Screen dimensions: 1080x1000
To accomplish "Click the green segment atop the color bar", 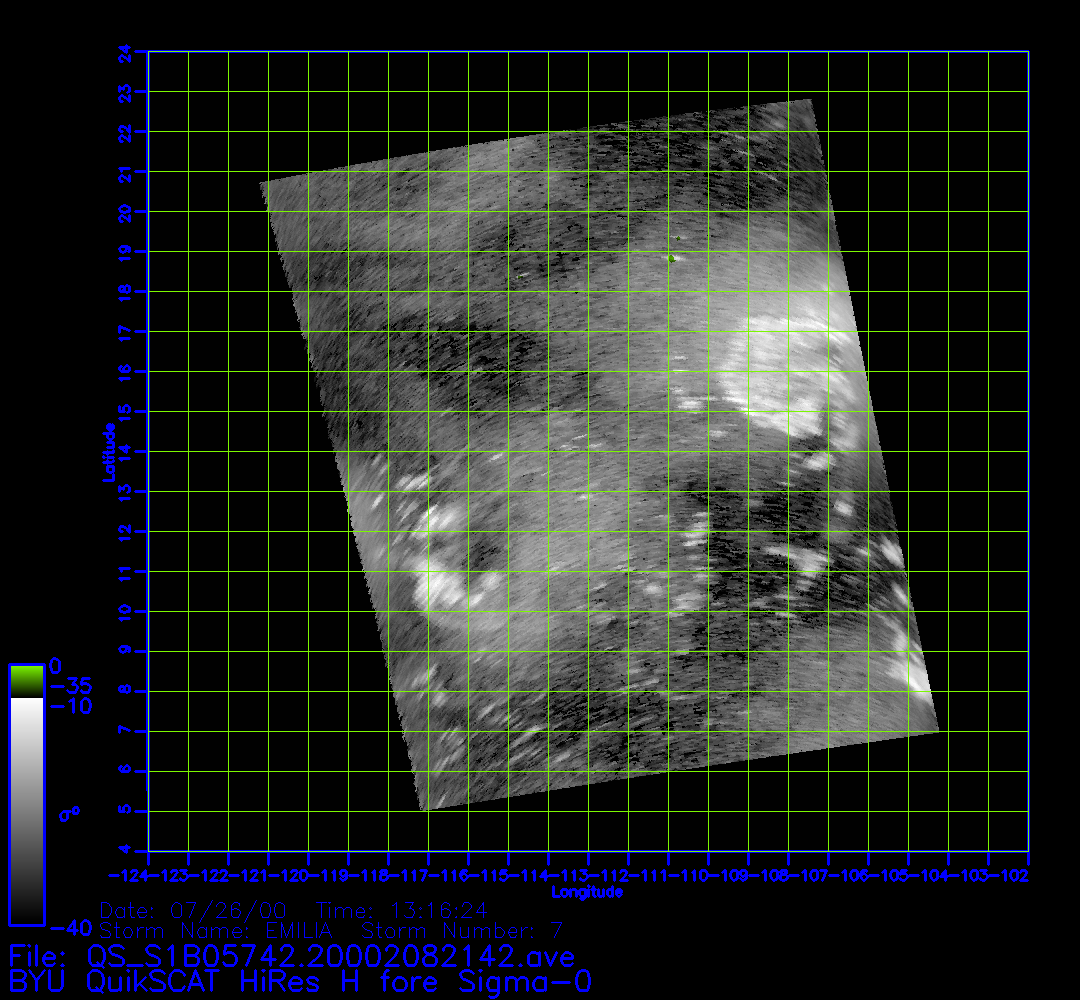I will [26, 681].
